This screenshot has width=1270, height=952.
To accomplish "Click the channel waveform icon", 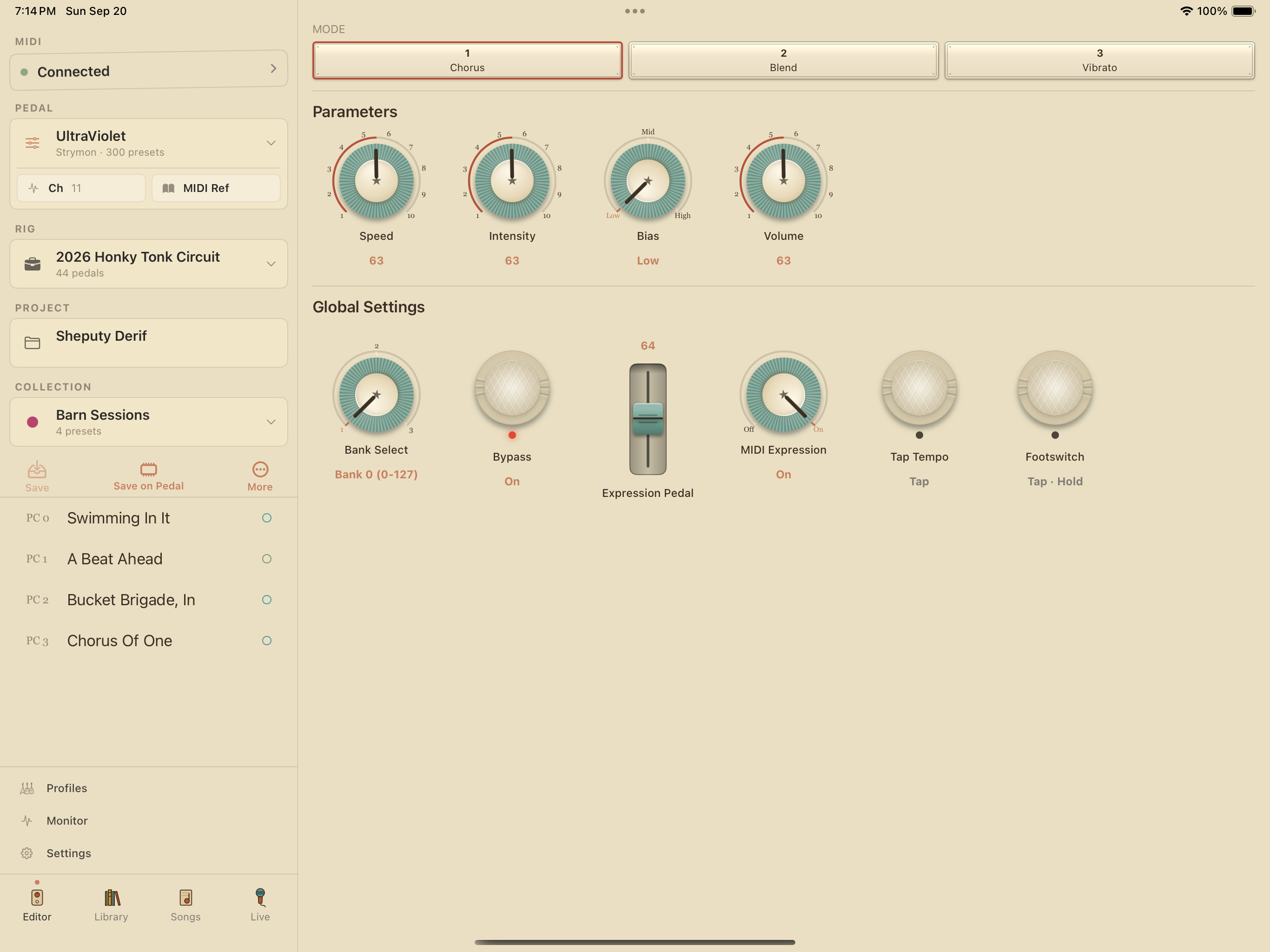I will click(x=33, y=188).
